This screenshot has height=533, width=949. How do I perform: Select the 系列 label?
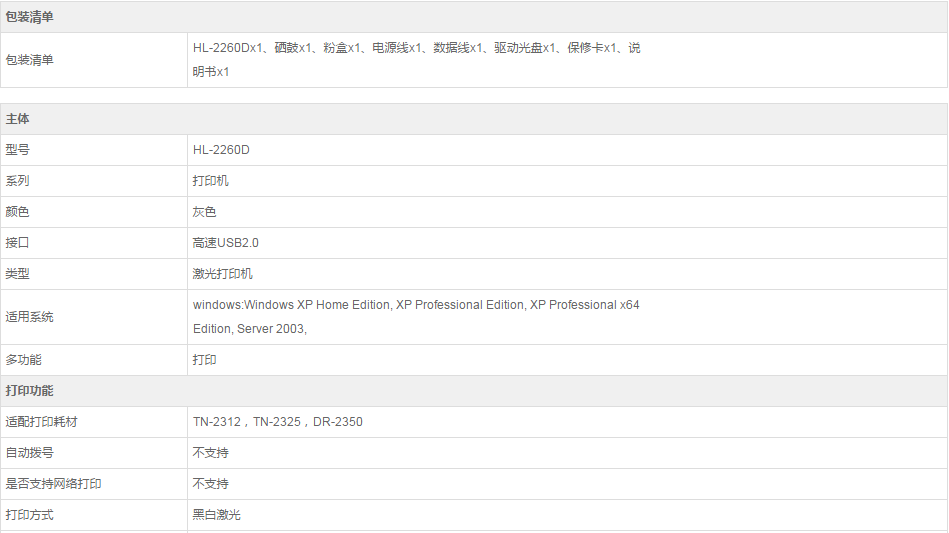[18, 181]
